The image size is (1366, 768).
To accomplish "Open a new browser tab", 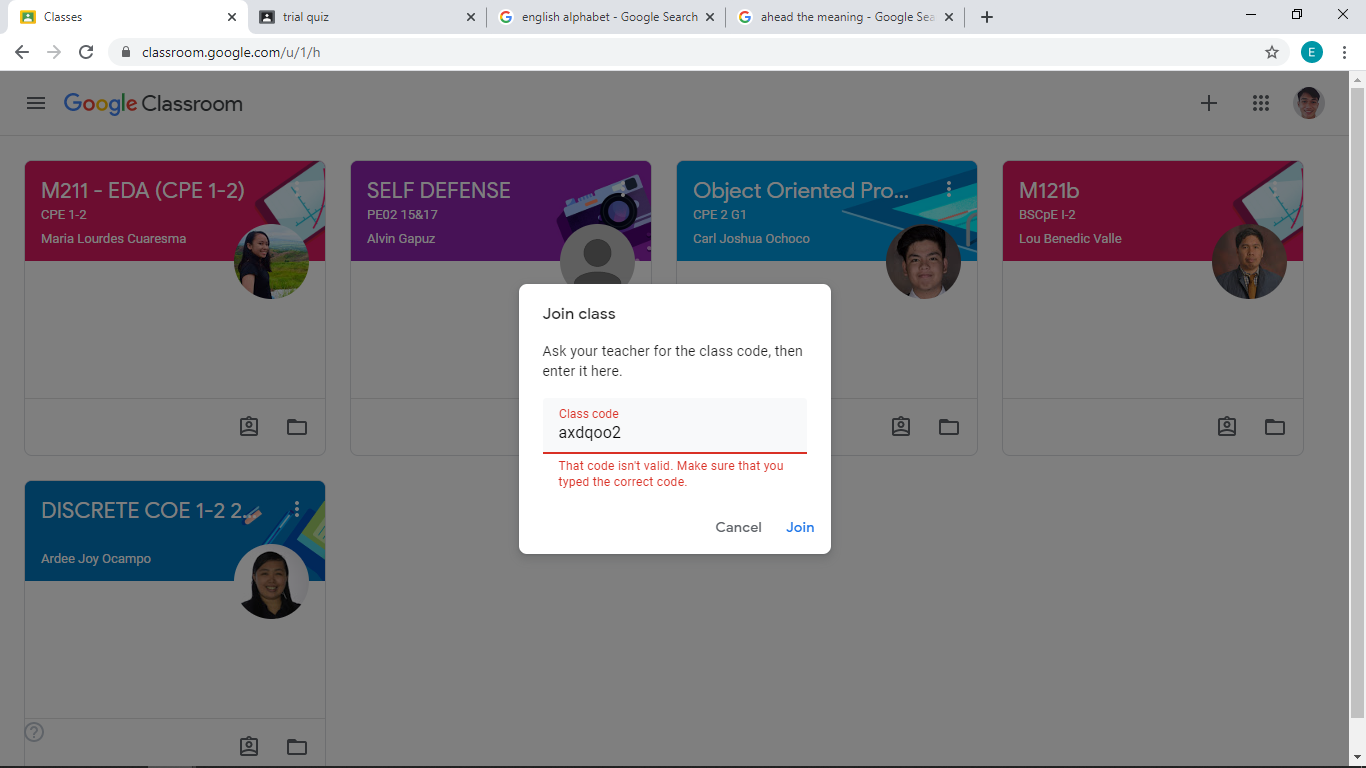I will (987, 17).
